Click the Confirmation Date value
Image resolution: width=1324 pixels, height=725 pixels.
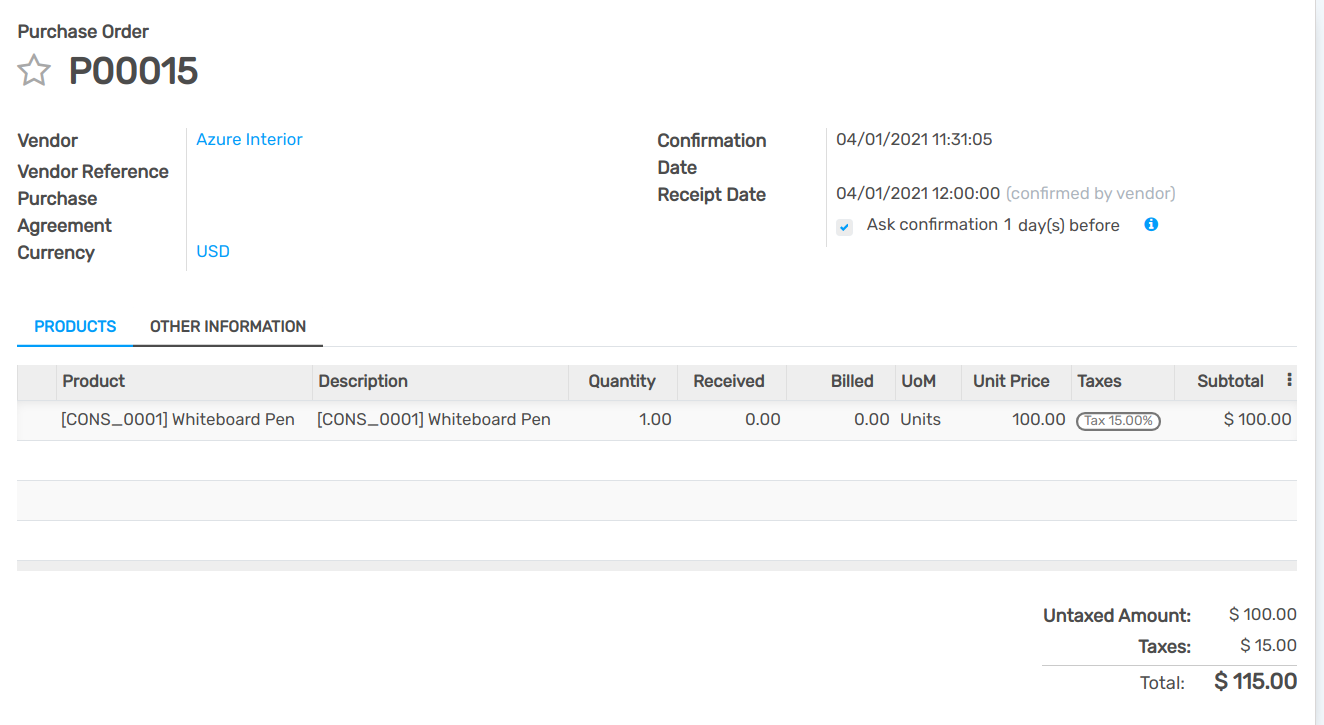pyautogui.click(x=914, y=140)
